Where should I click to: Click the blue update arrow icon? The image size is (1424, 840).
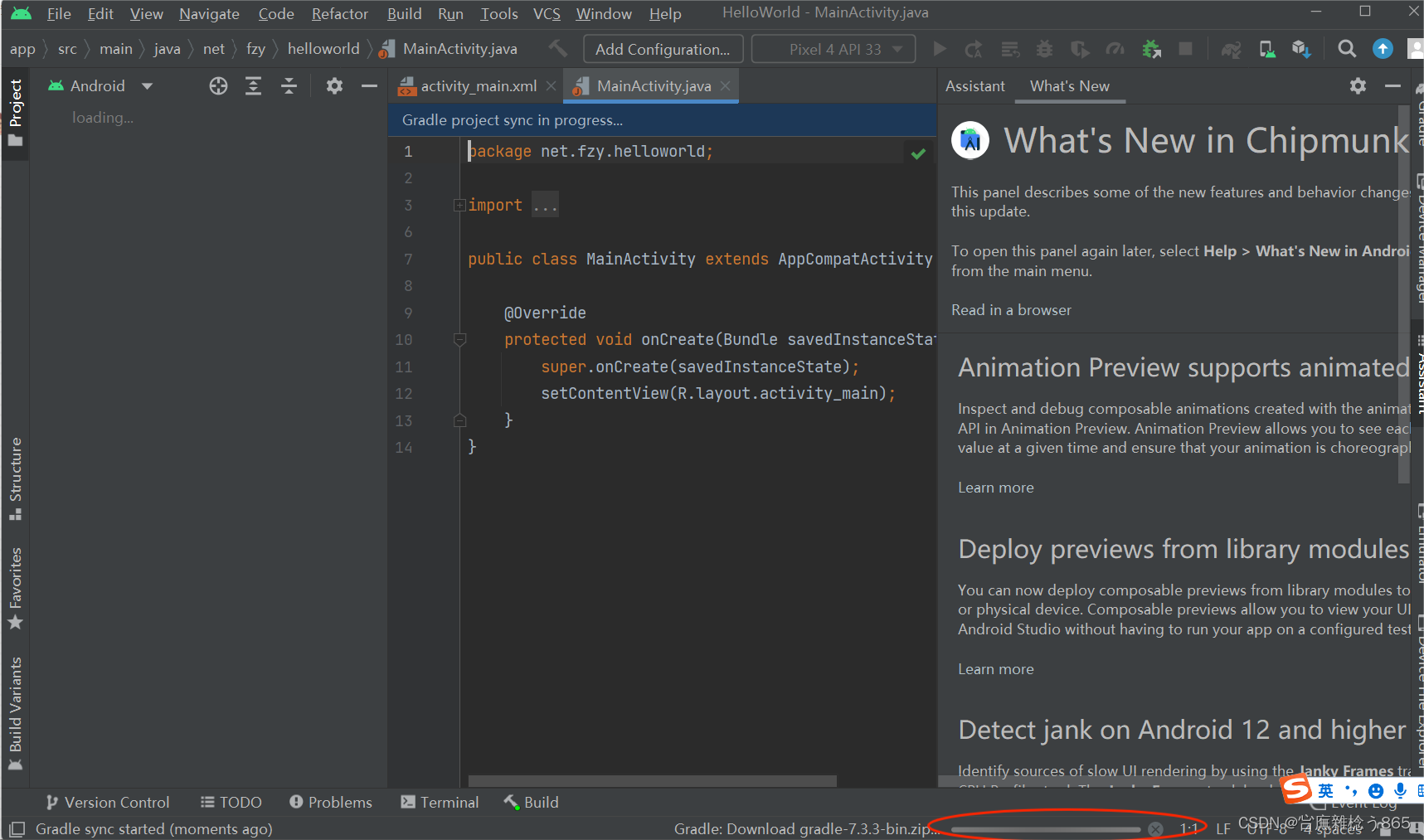click(x=1383, y=49)
